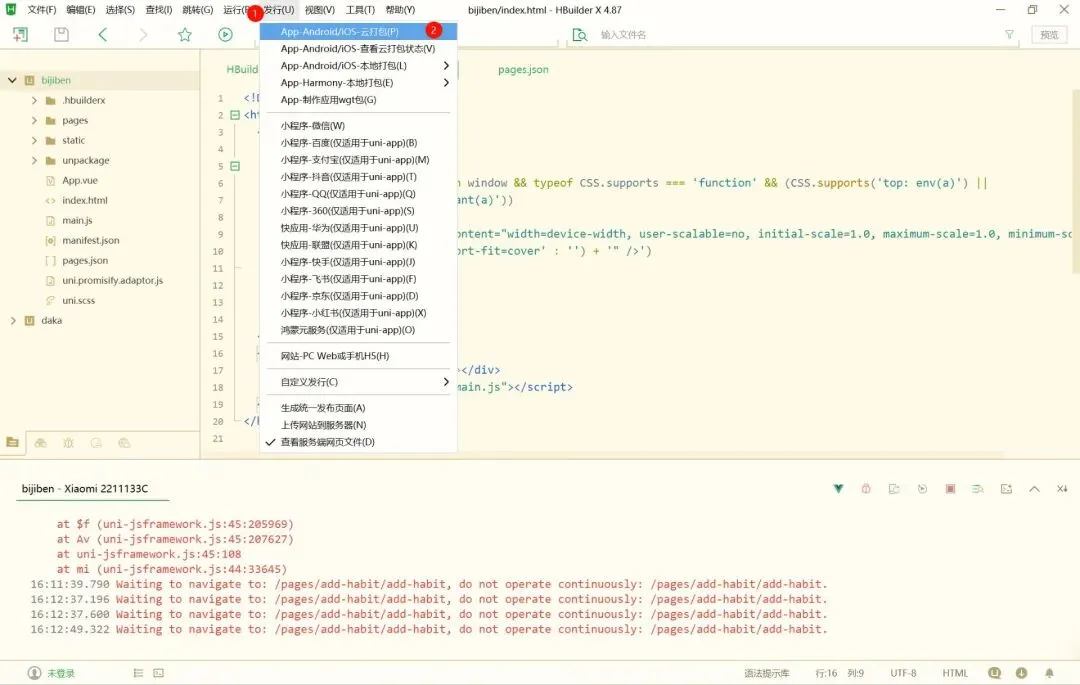1080x685 pixels.
Task: Click the file search magnifier icon
Action: tap(580, 34)
